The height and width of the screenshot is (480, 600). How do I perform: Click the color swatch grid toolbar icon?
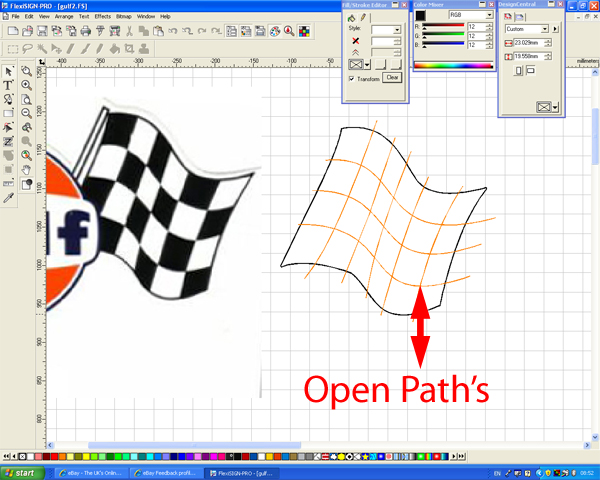click(304, 31)
